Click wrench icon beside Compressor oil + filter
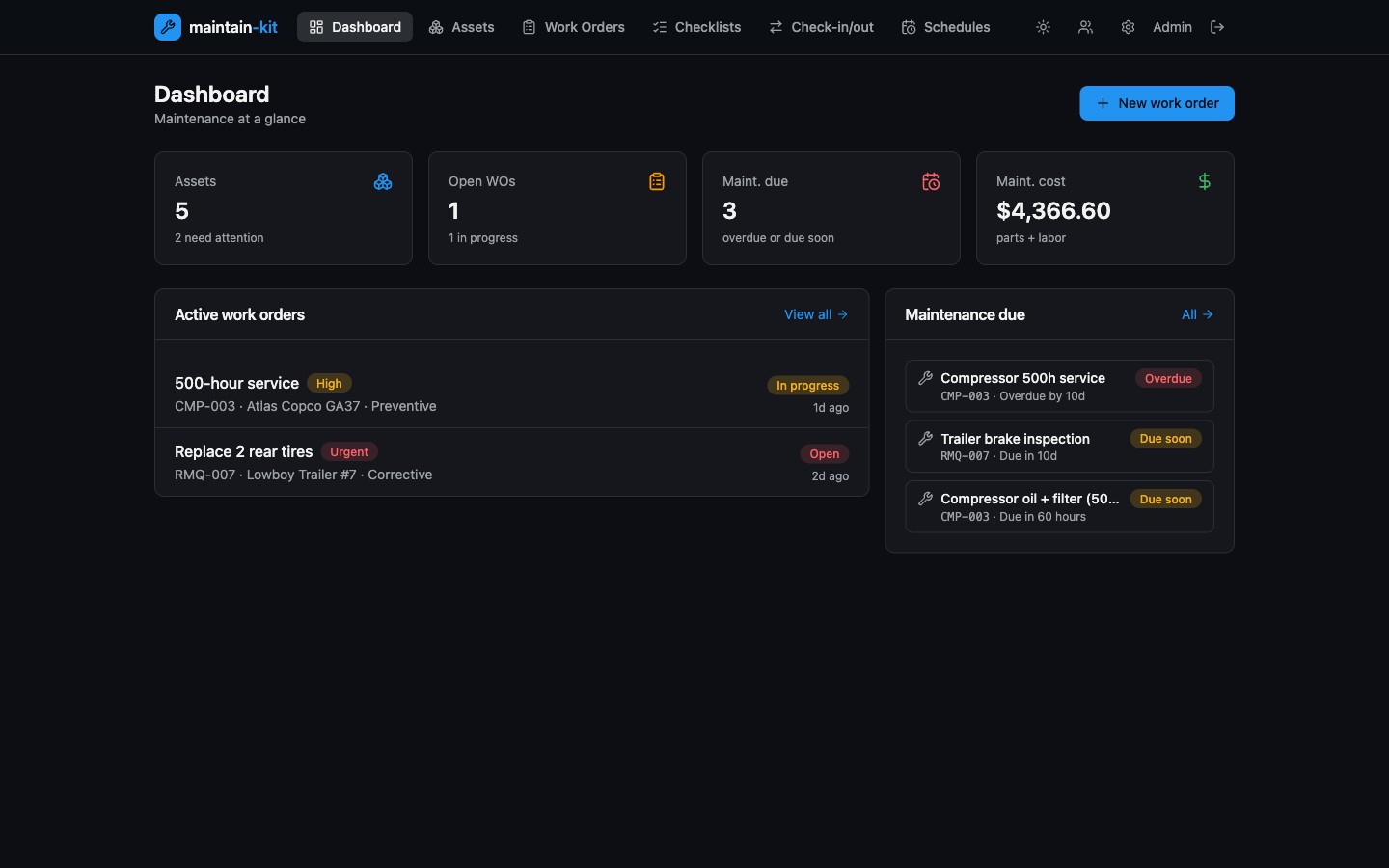 (x=925, y=499)
